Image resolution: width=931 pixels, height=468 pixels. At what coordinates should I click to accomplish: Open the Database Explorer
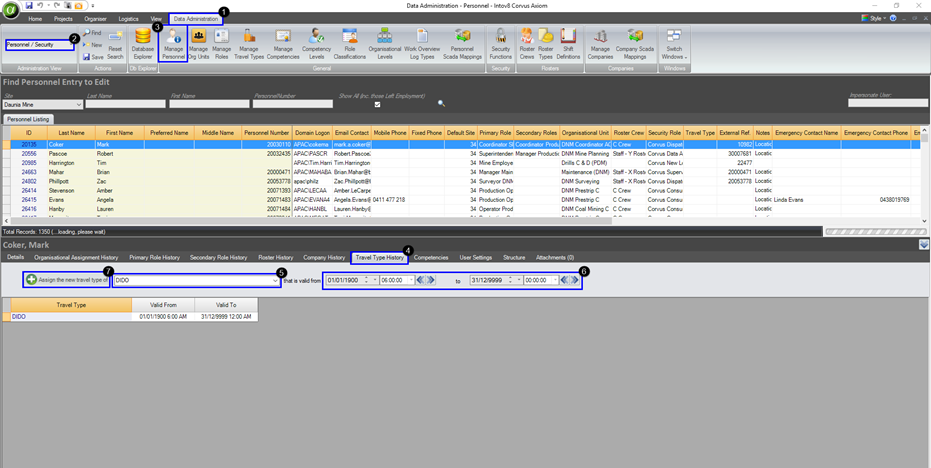[x=142, y=44]
